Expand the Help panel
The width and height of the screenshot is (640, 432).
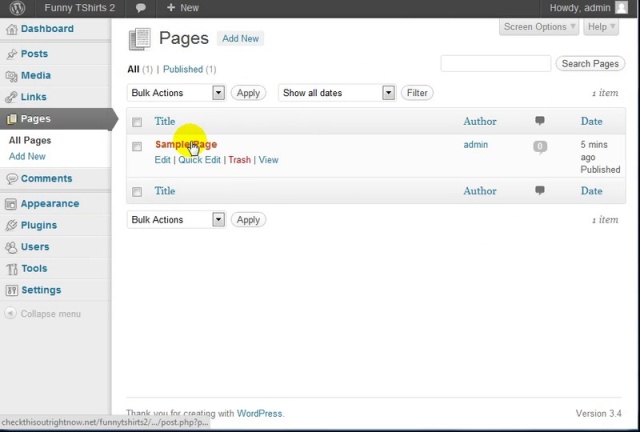coord(601,27)
